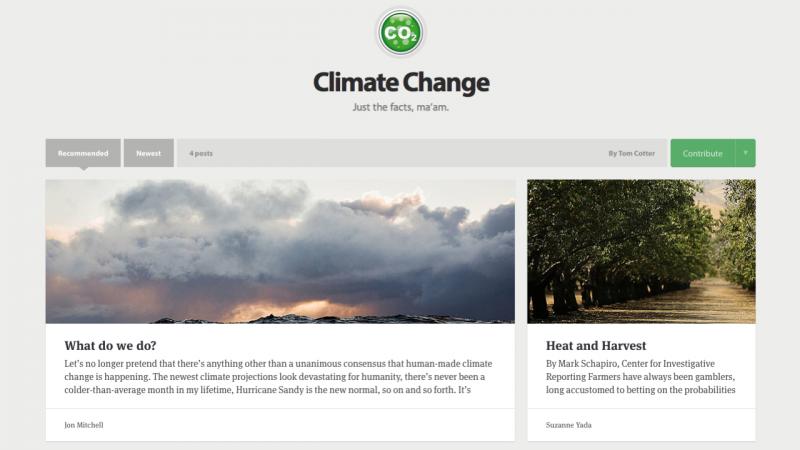Open the Contribute dropdown arrow
The height and width of the screenshot is (450, 800).
(x=745, y=153)
